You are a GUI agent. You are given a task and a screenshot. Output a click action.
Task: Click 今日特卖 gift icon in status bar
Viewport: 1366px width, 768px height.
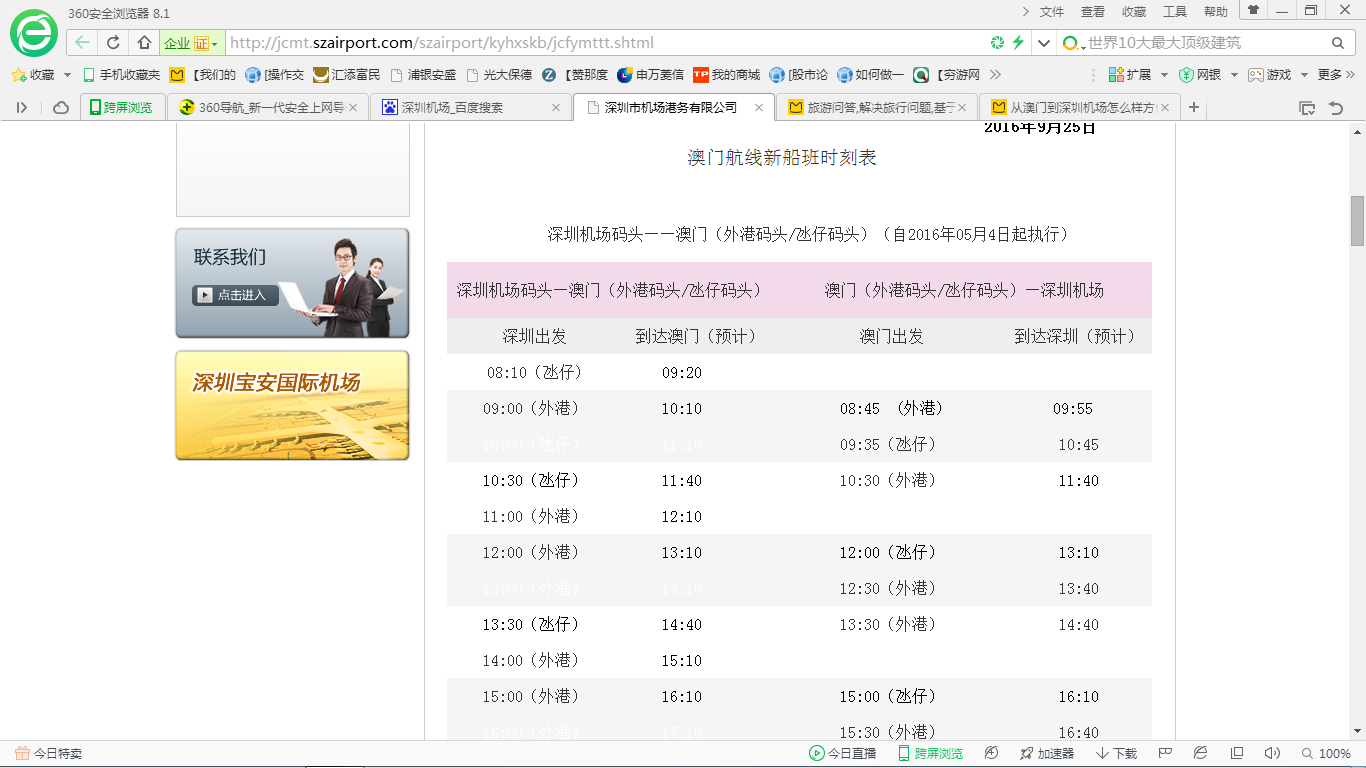coord(48,754)
